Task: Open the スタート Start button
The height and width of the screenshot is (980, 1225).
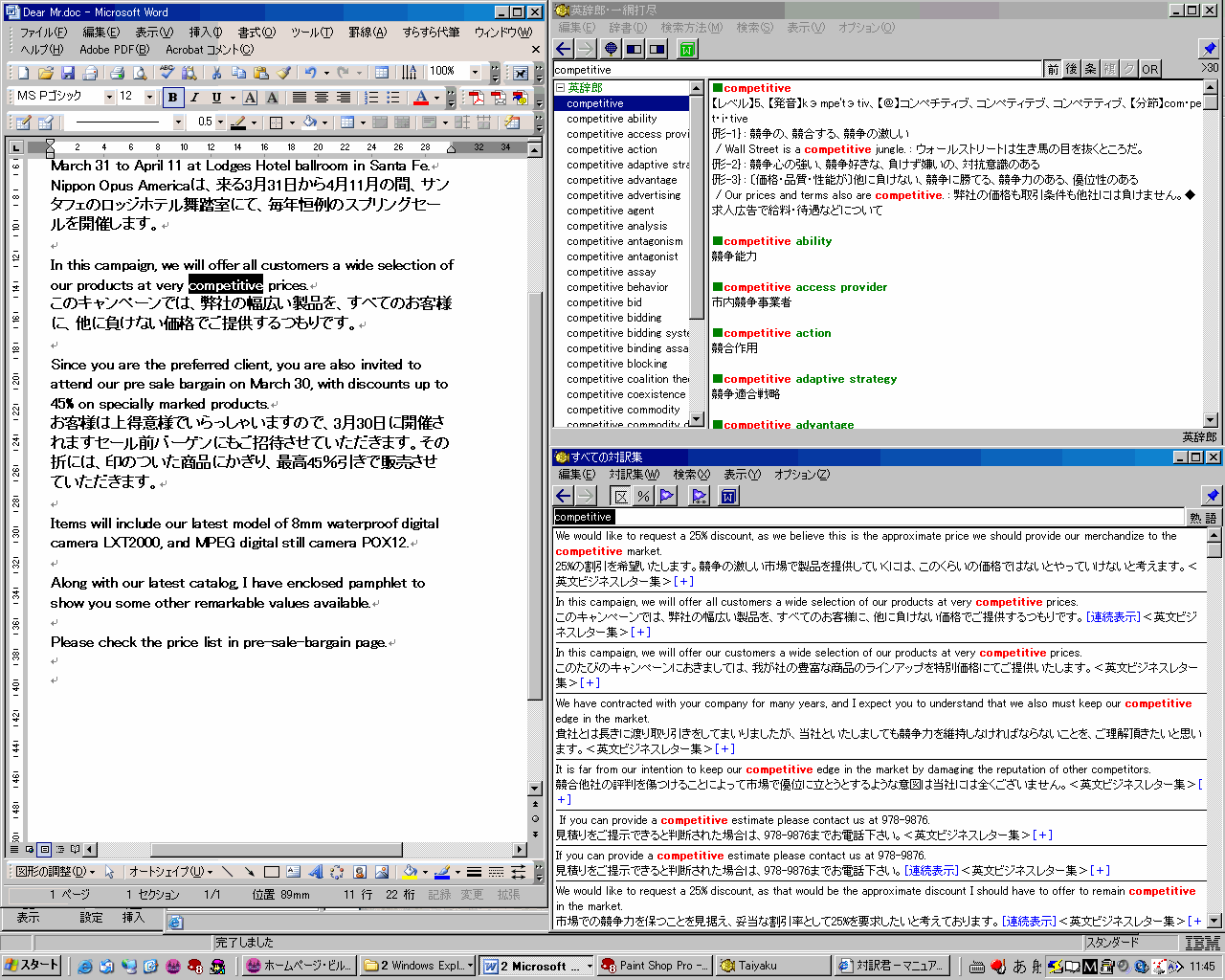Action: (x=32, y=966)
